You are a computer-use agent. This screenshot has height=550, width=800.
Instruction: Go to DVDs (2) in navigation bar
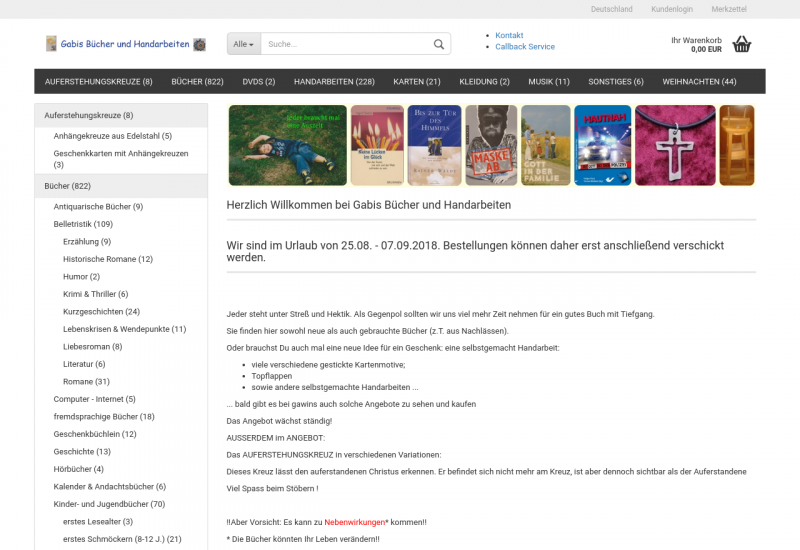[x=259, y=81]
